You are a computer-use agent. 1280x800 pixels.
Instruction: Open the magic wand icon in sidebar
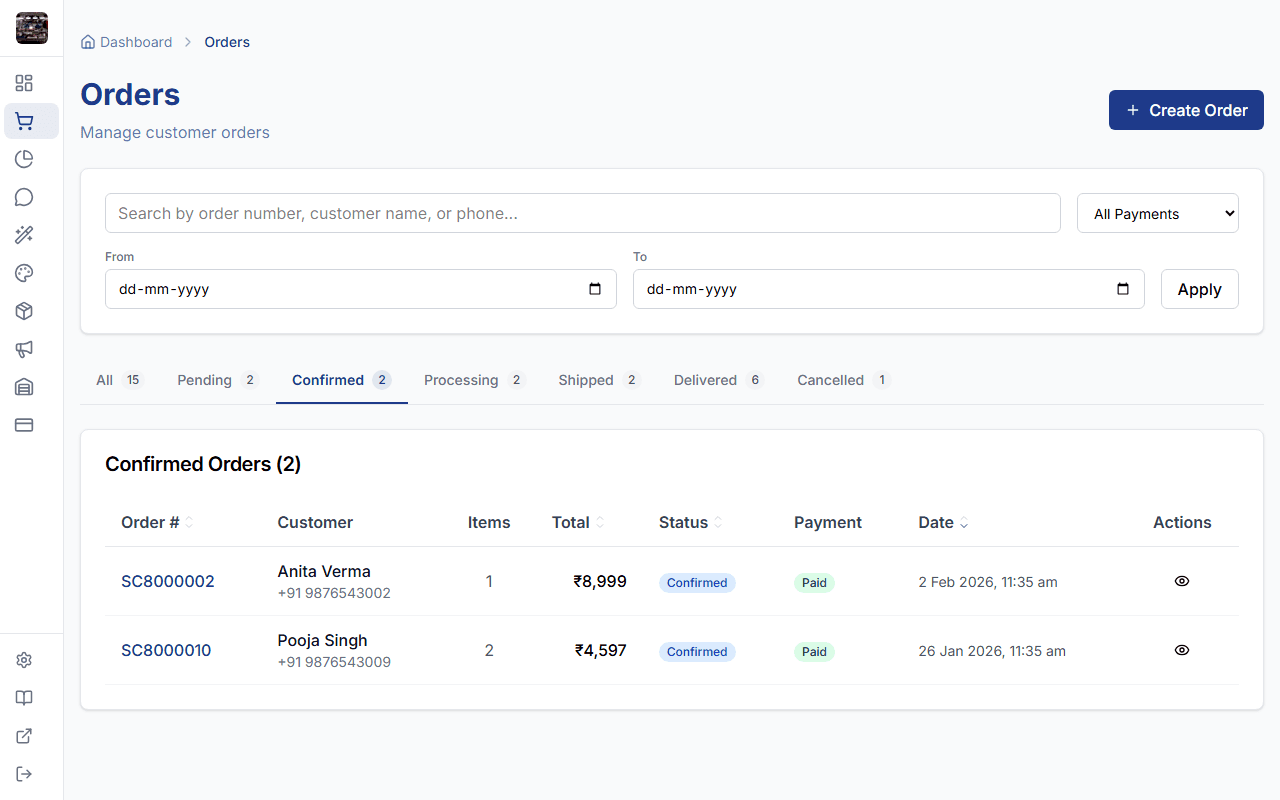click(x=24, y=235)
